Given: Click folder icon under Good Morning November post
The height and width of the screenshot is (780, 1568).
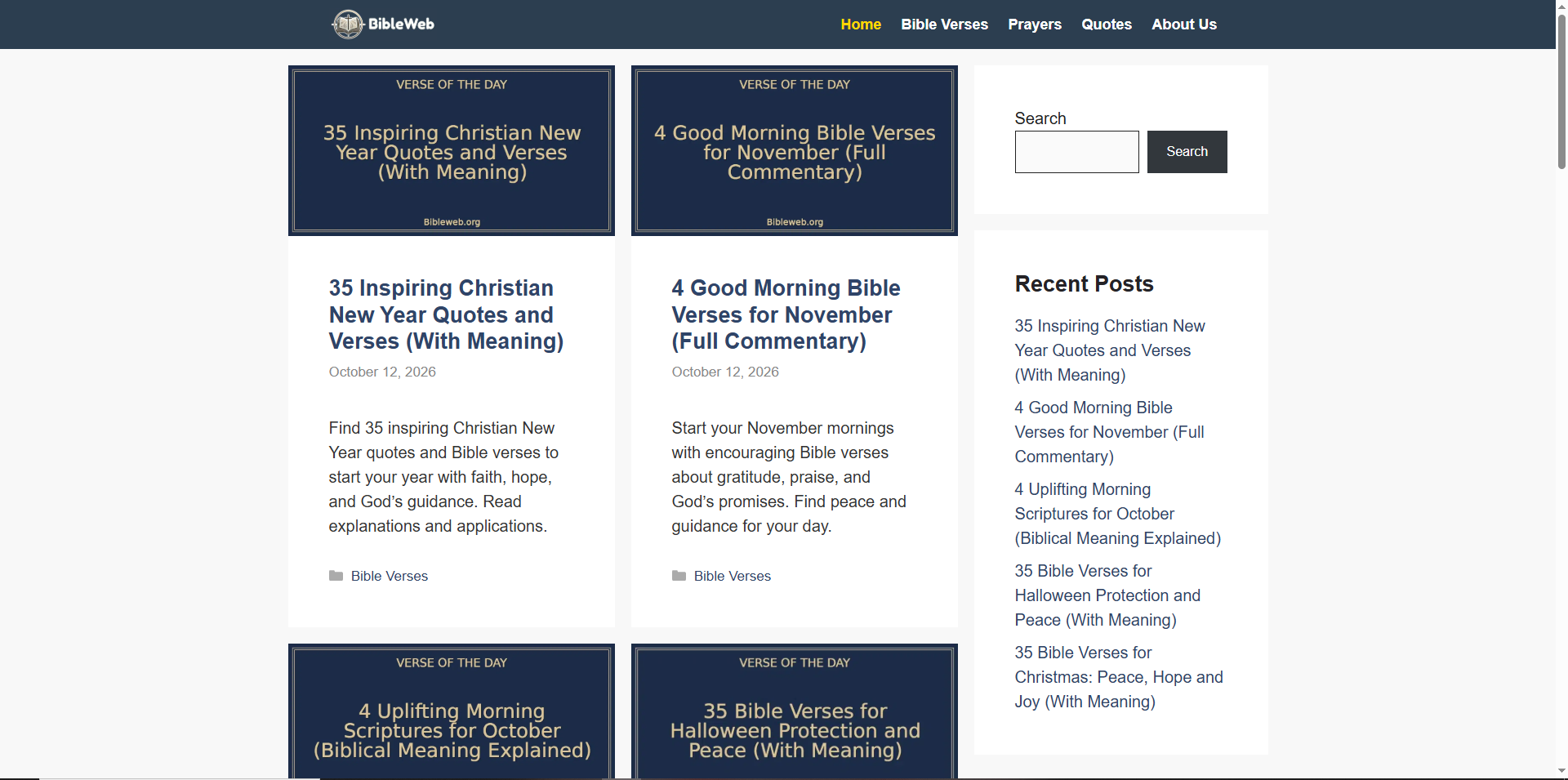Looking at the screenshot, I should (679, 576).
